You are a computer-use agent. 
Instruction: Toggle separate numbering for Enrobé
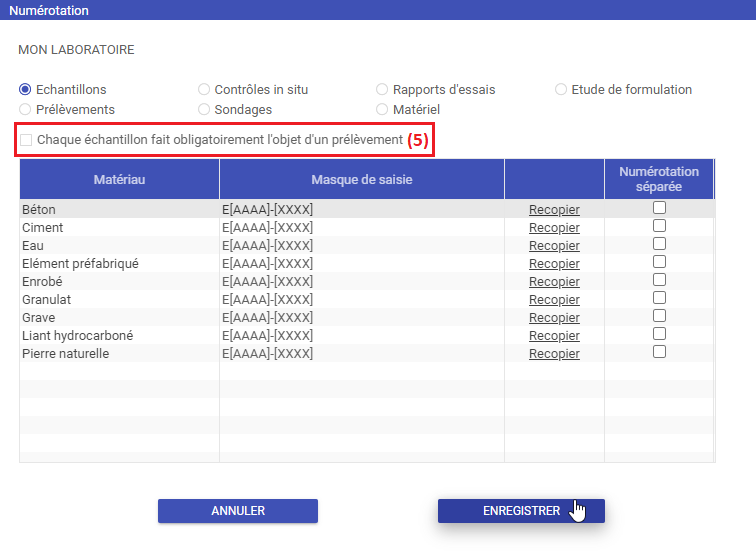point(659,280)
